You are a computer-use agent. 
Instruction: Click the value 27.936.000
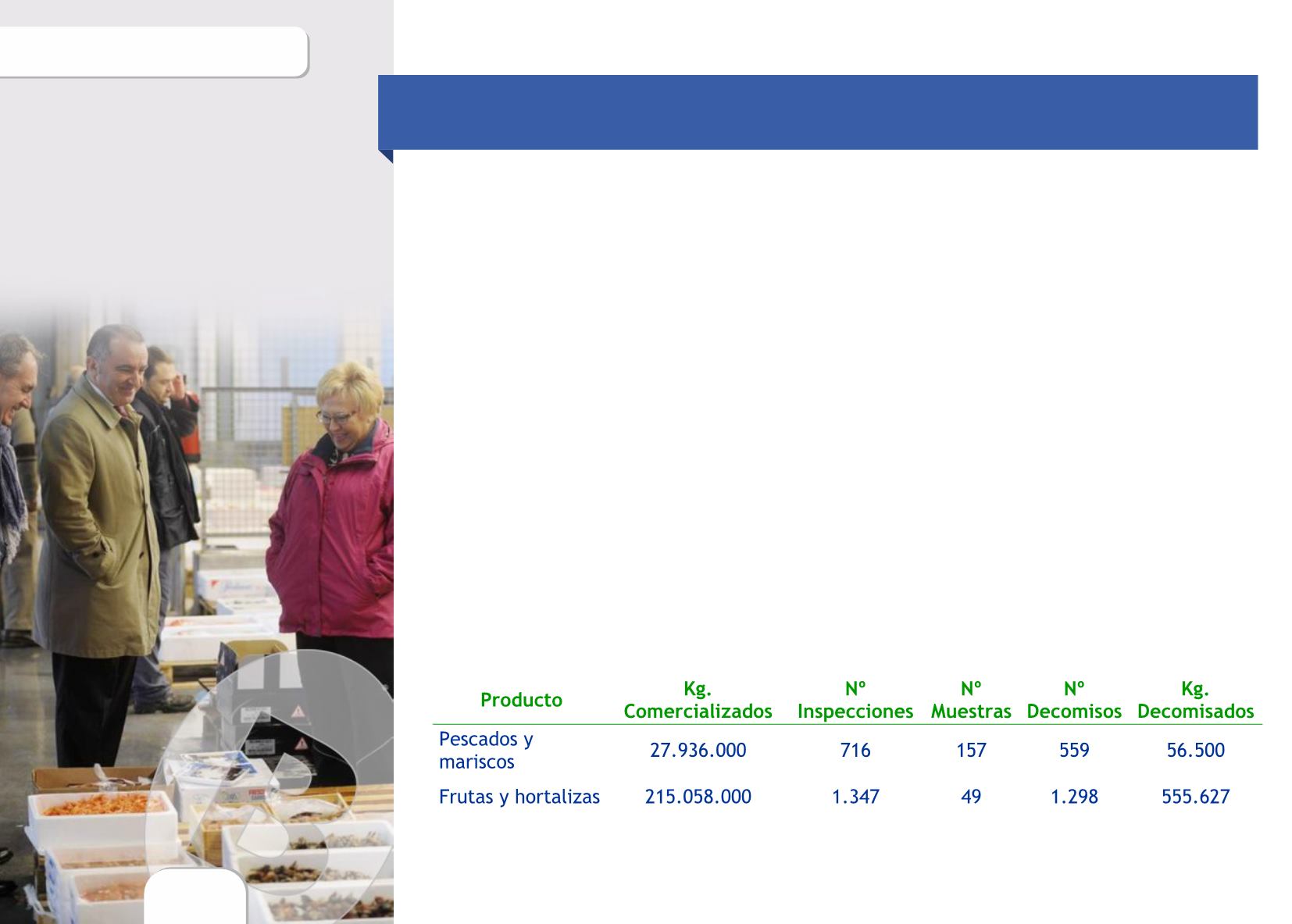(698, 750)
